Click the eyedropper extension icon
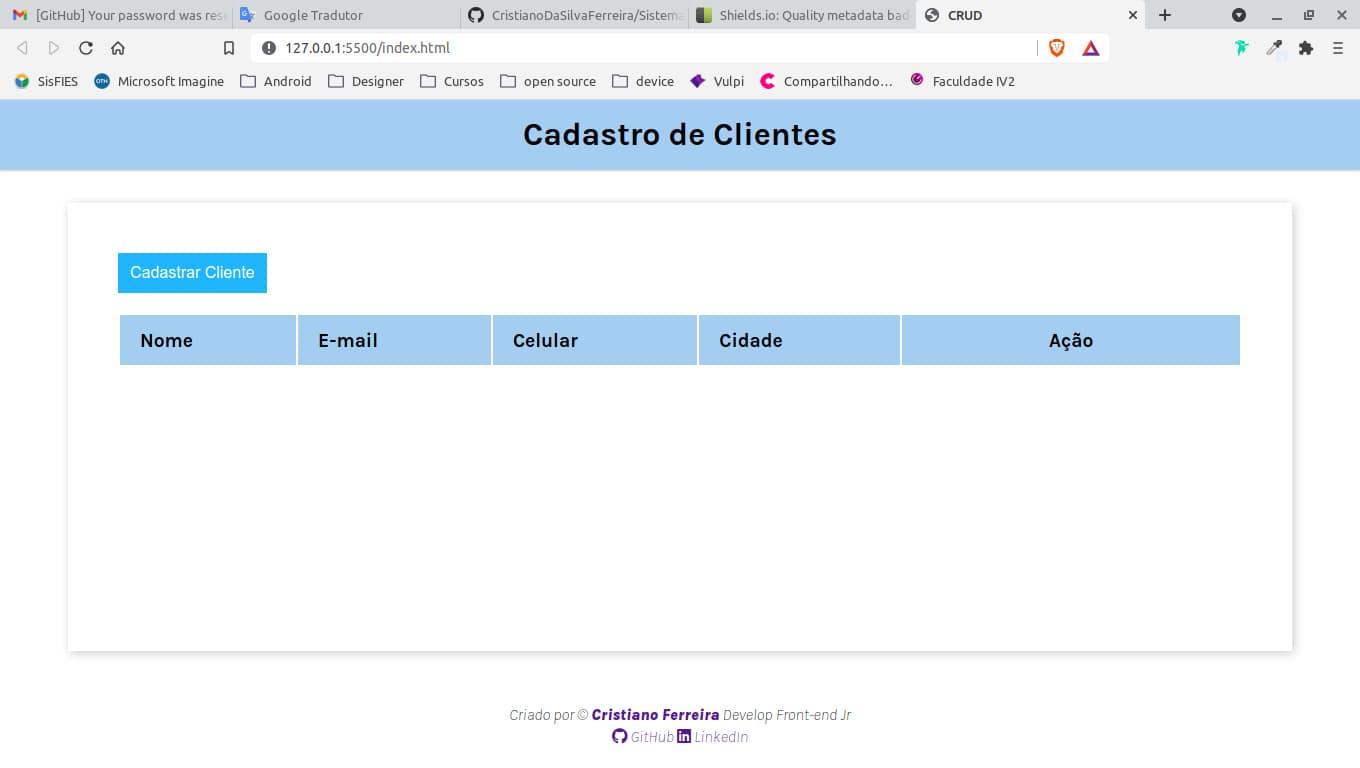 pyautogui.click(x=1274, y=48)
